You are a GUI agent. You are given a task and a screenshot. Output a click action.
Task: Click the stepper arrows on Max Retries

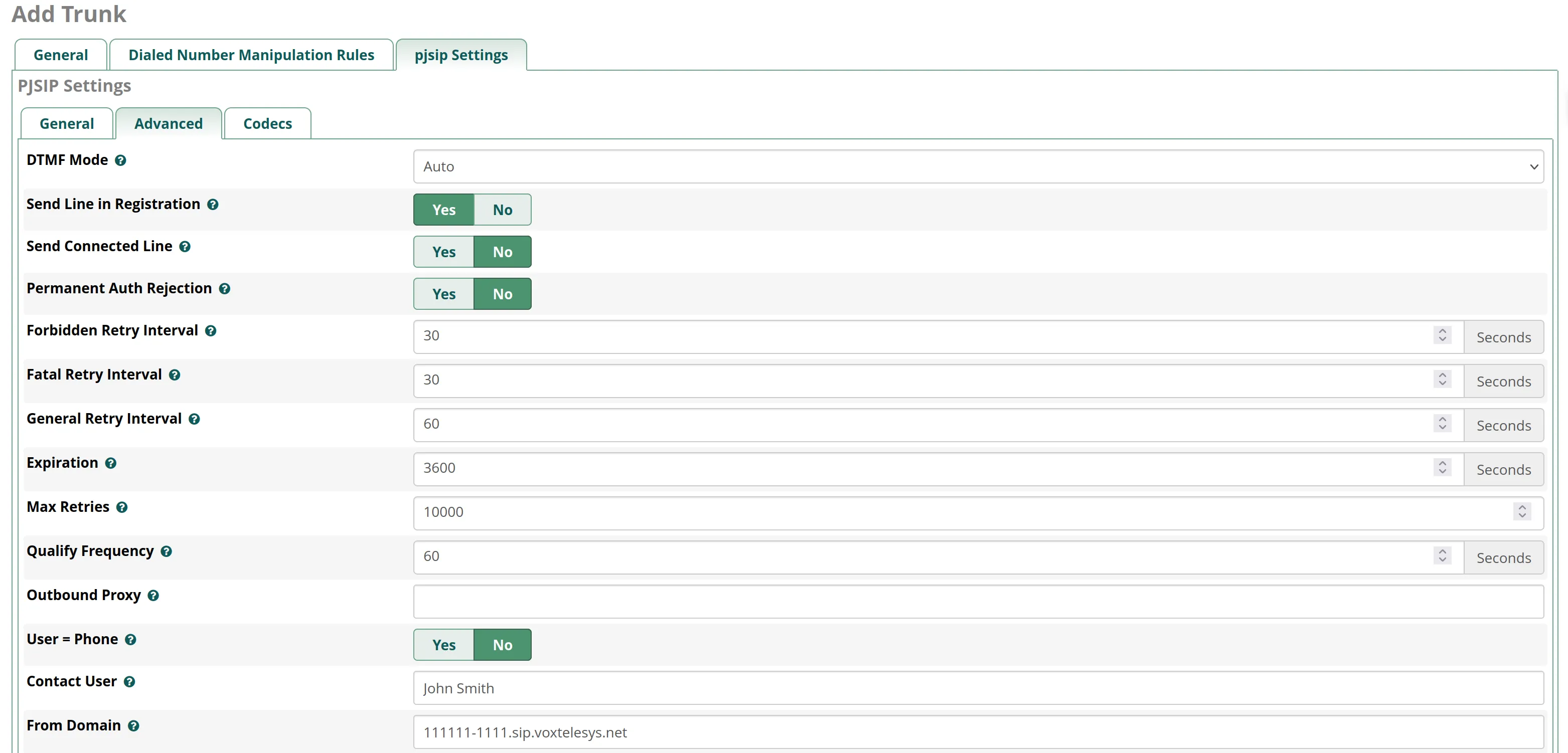click(1522, 511)
